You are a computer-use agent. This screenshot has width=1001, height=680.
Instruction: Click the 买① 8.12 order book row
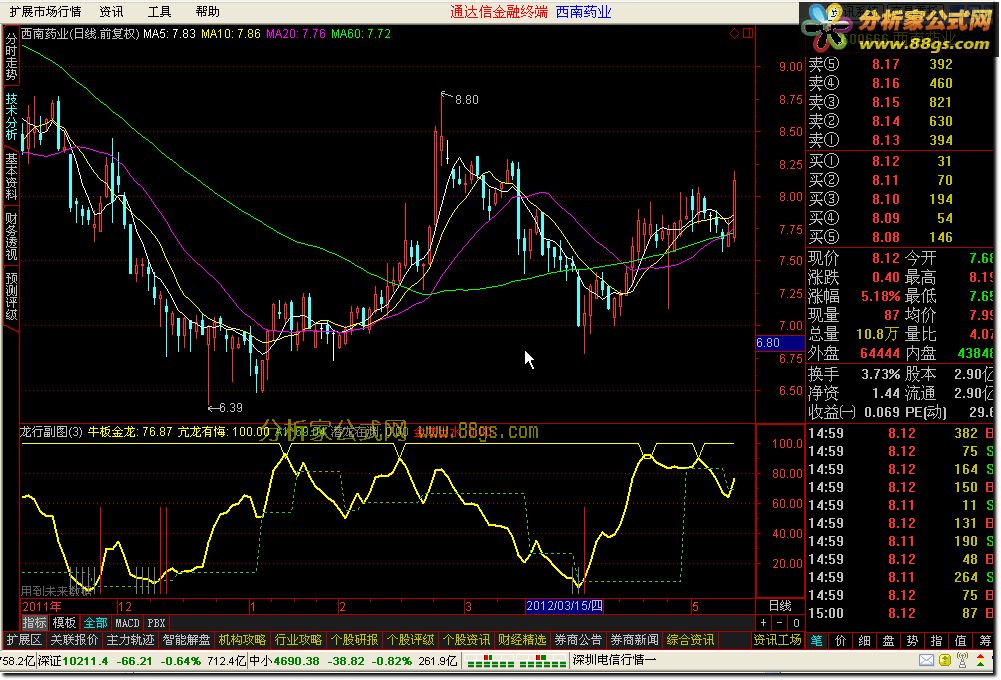(x=899, y=161)
